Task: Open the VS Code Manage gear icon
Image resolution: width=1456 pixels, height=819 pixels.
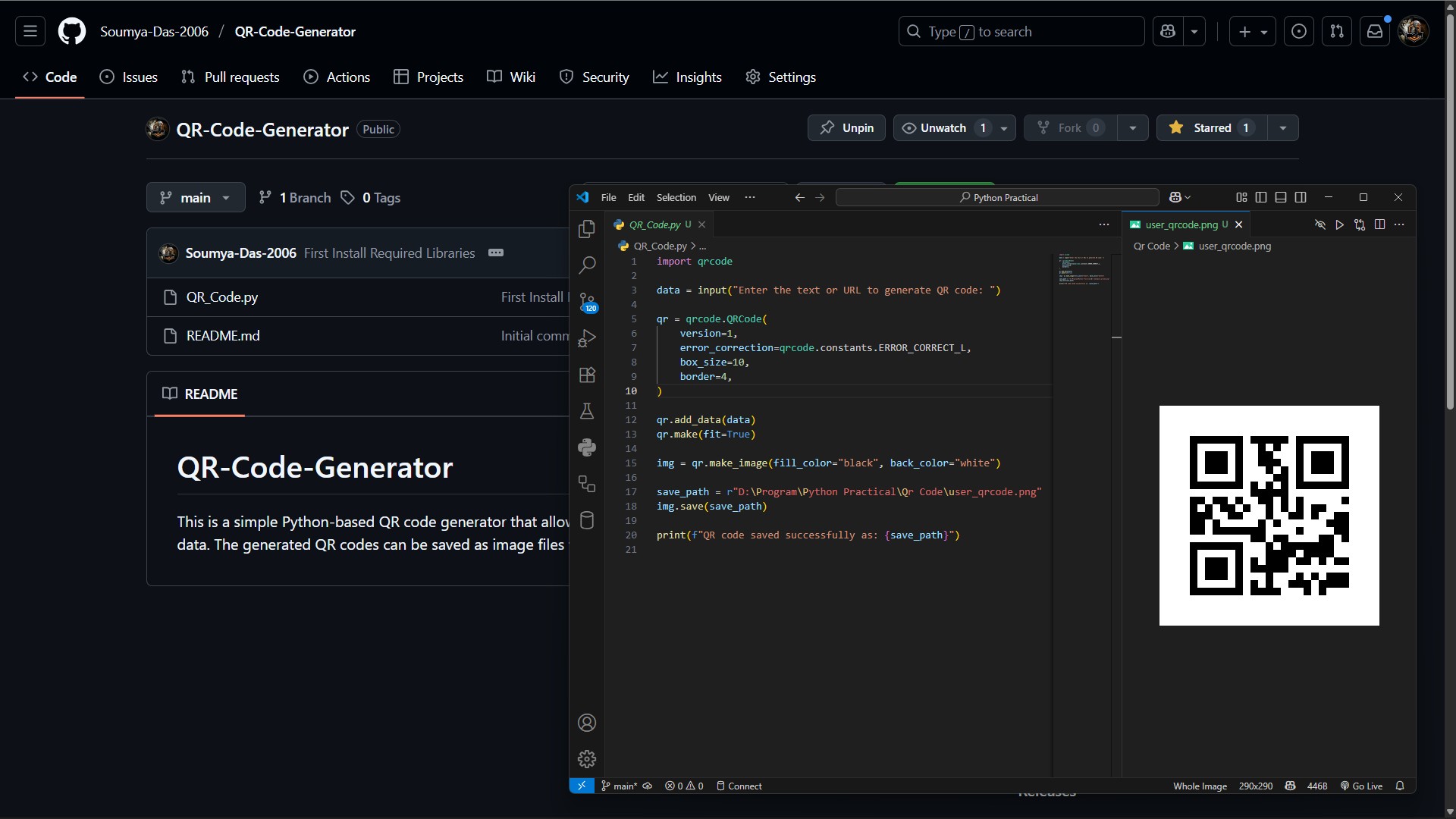Action: click(587, 759)
